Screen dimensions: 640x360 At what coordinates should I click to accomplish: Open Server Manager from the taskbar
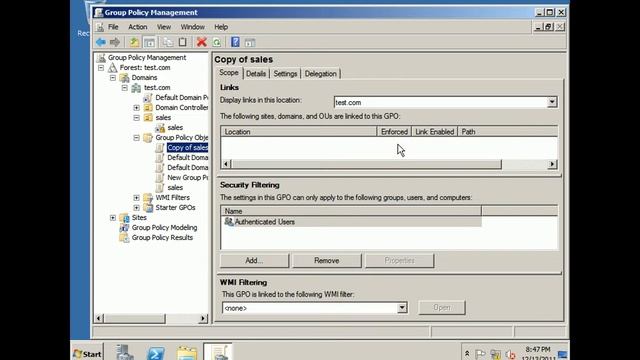coord(124,352)
